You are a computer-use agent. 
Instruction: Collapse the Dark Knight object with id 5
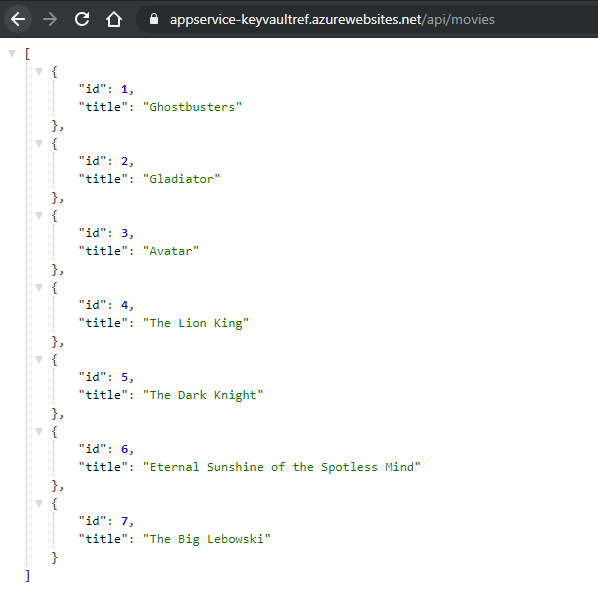[x=39, y=359]
